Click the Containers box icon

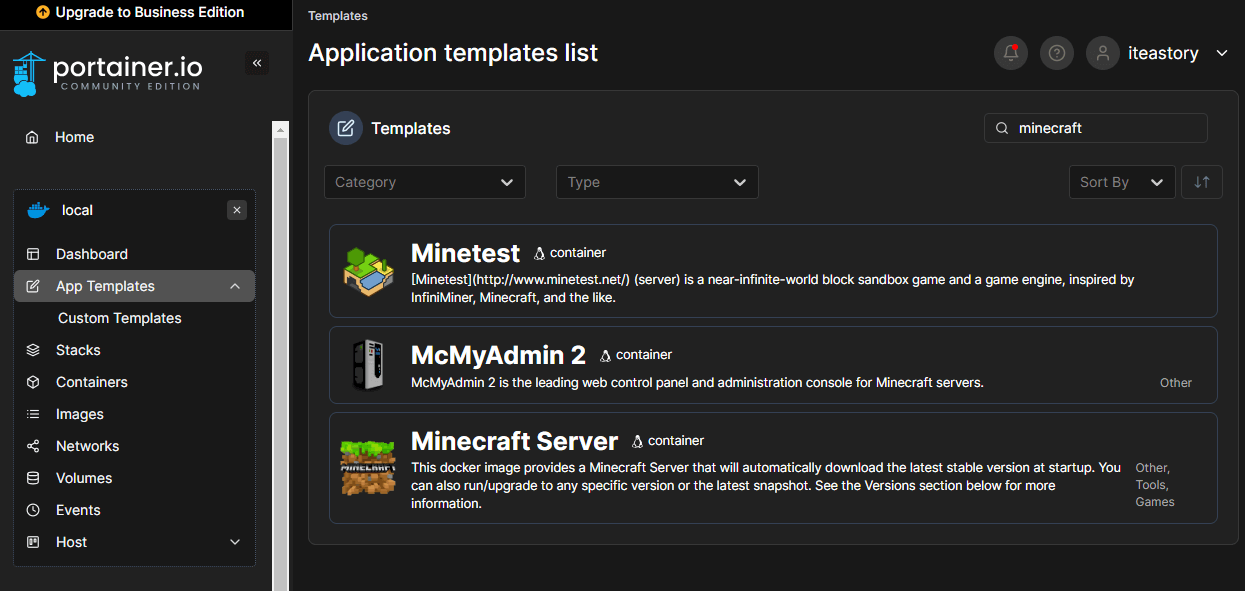tap(33, 382)
